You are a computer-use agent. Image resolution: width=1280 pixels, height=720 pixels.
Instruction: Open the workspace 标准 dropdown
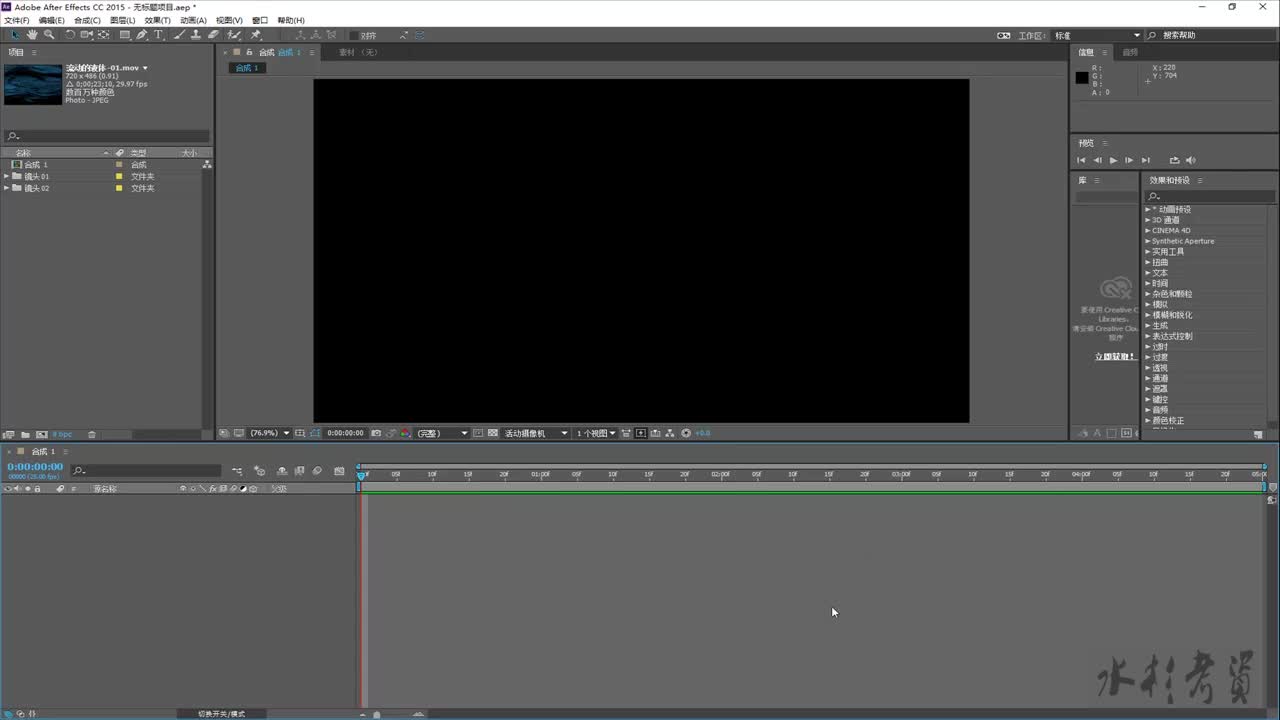(1097, 35)
